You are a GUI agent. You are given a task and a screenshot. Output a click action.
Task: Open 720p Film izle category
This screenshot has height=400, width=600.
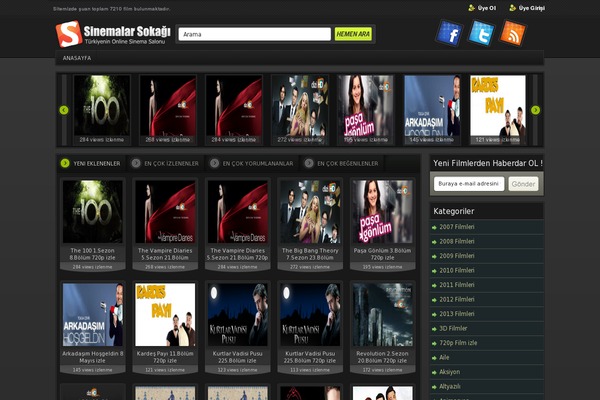tap(458, 343)
